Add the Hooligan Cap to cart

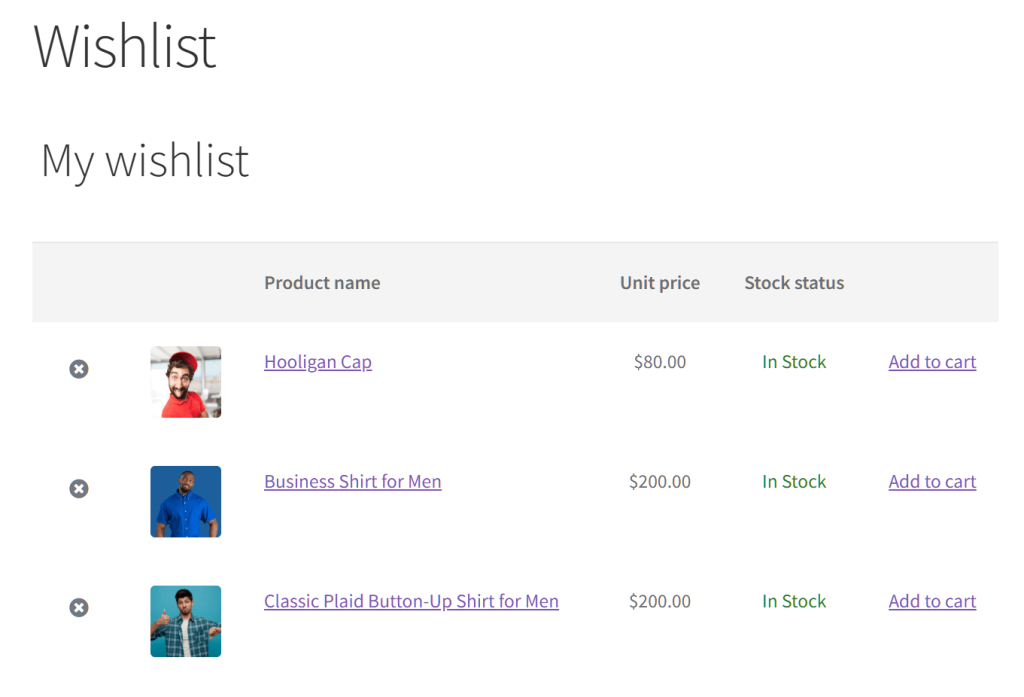932,361
